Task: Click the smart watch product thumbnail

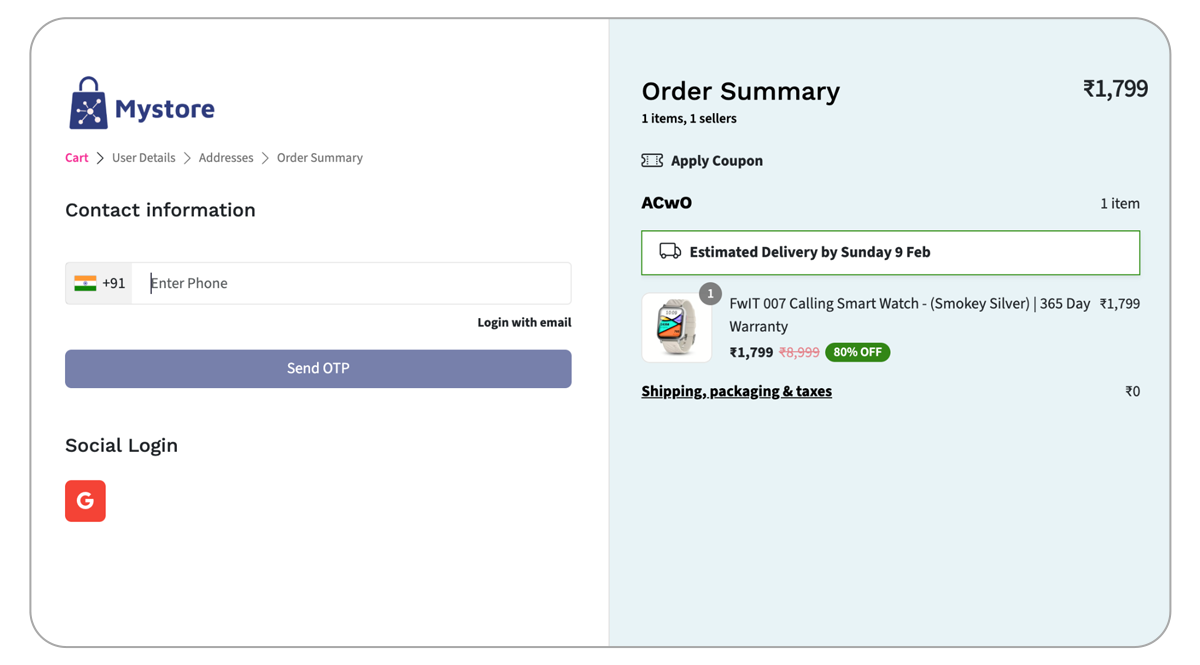Action: pos(677,328)
